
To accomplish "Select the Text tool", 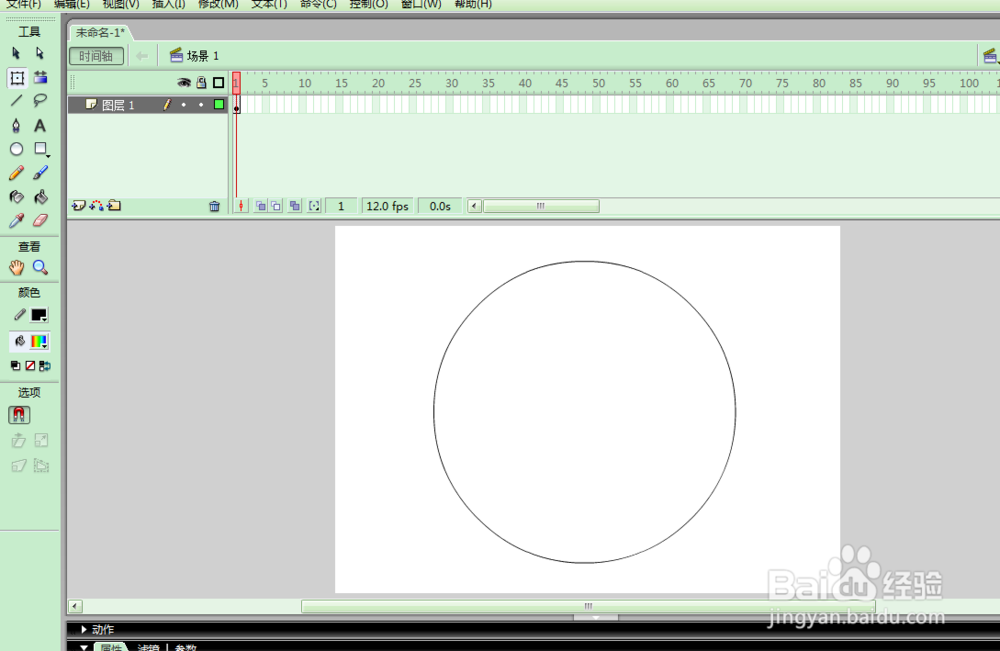I will (x=40, y=126).
